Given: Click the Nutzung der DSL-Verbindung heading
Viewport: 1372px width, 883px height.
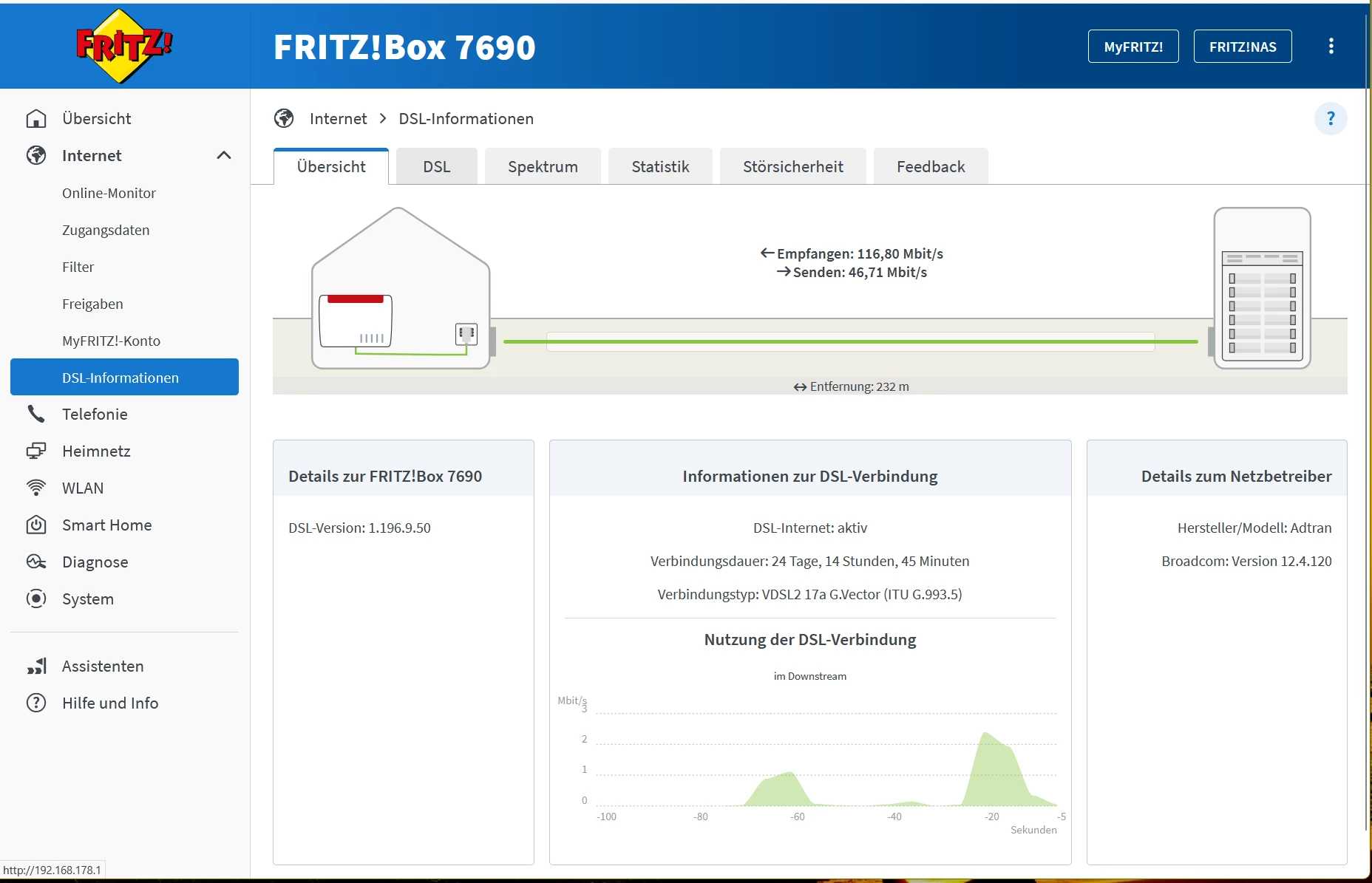Looking at the screenshot, I should click(810, 640).
